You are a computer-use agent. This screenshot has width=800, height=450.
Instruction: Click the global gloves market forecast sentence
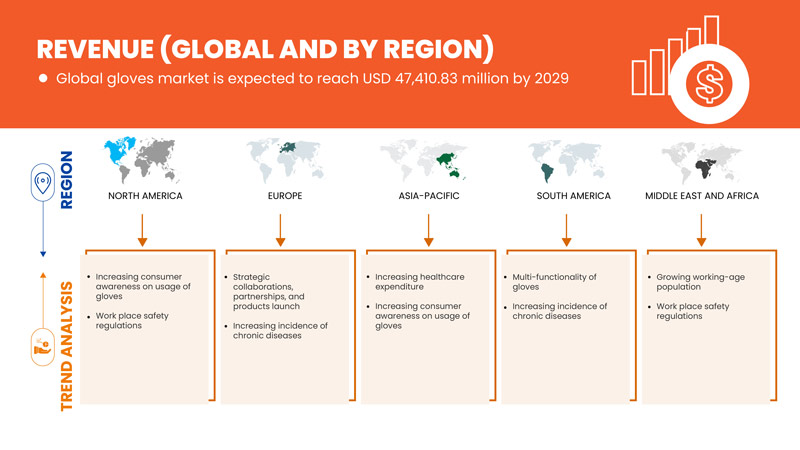point(312,78)
